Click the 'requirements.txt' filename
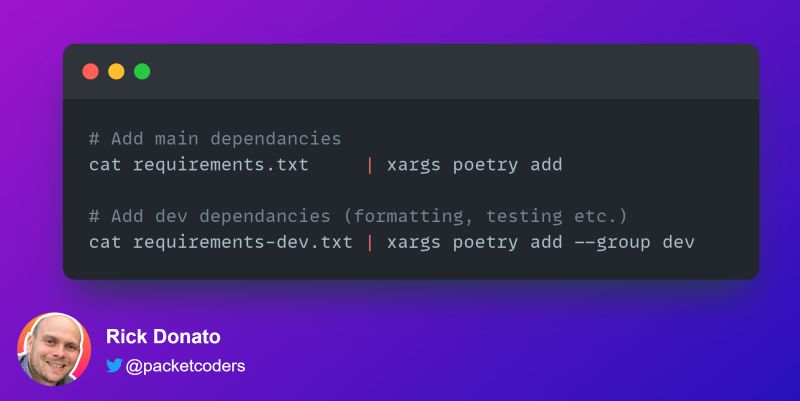The height and width of the screenshot is (401, 800). tap(221, 165)
